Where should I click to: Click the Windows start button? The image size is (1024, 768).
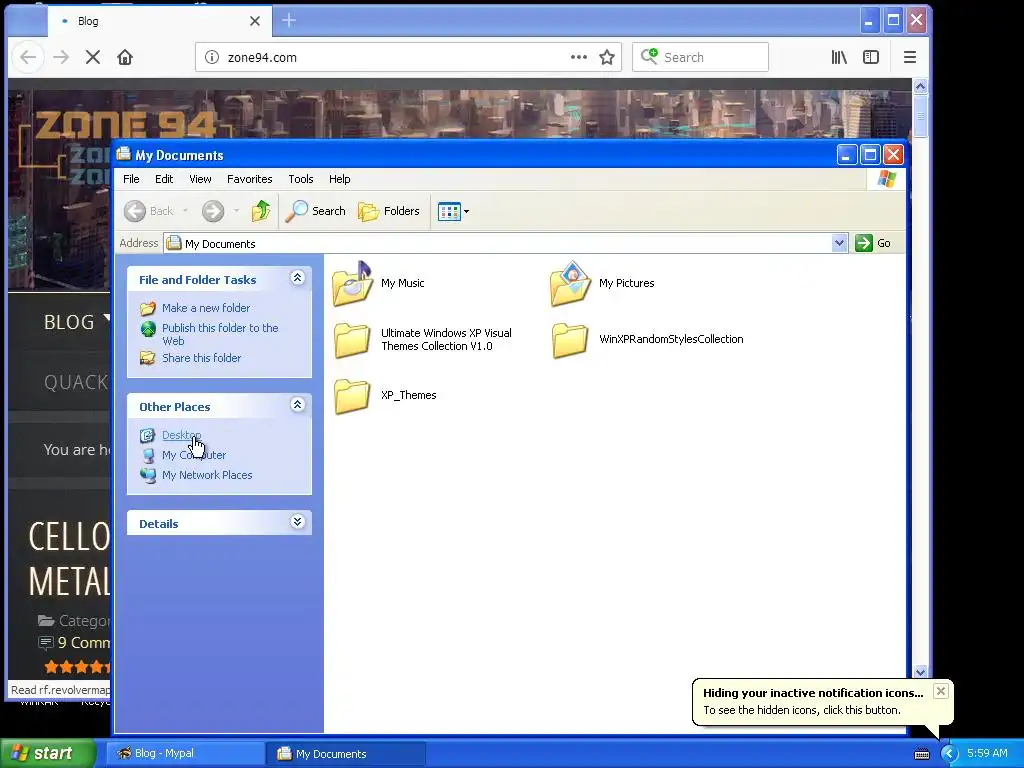click(47, 754)
